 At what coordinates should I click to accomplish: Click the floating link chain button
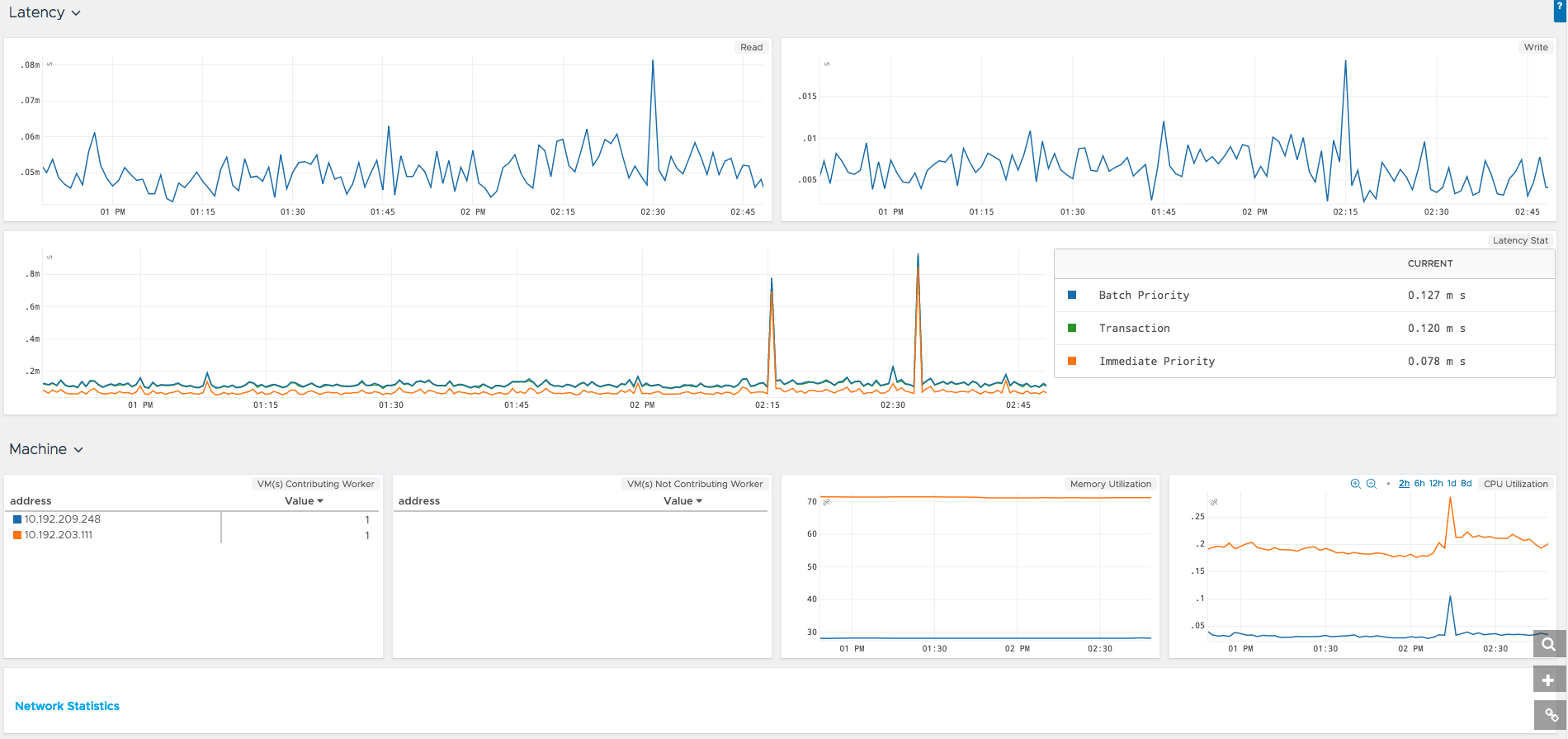coord(1548,715)
